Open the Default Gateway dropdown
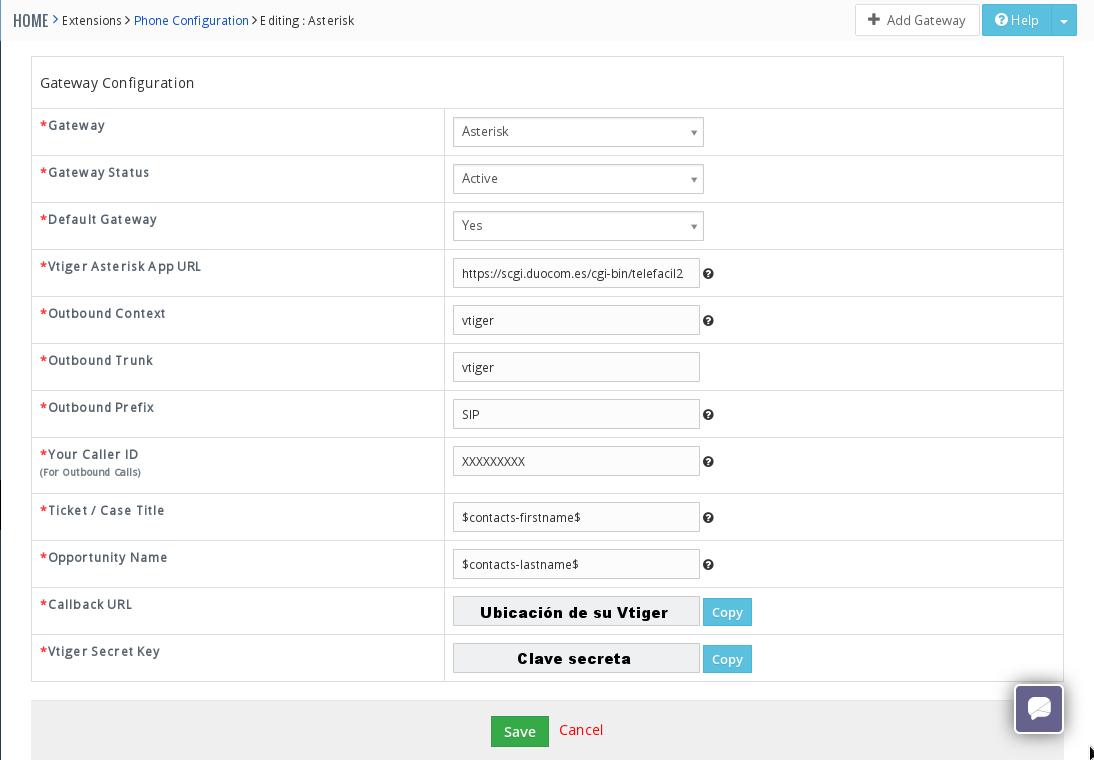The image size is (1094, 760). (x=578, y=226)
